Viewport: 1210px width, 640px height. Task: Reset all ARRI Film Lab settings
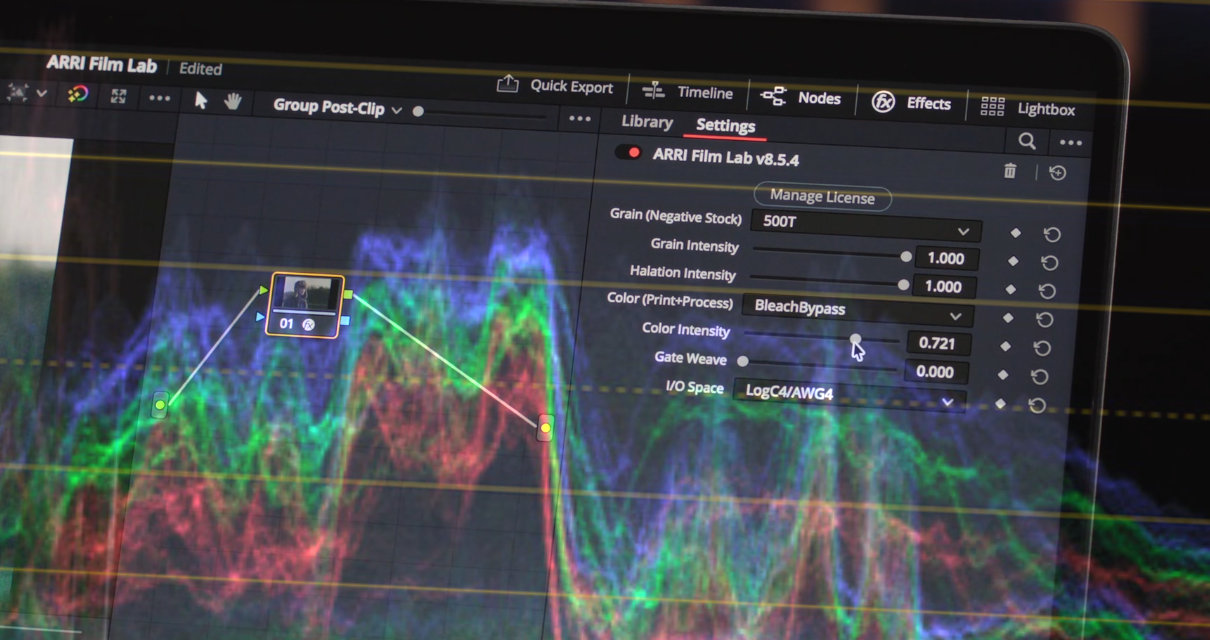tap(1058, 173)
